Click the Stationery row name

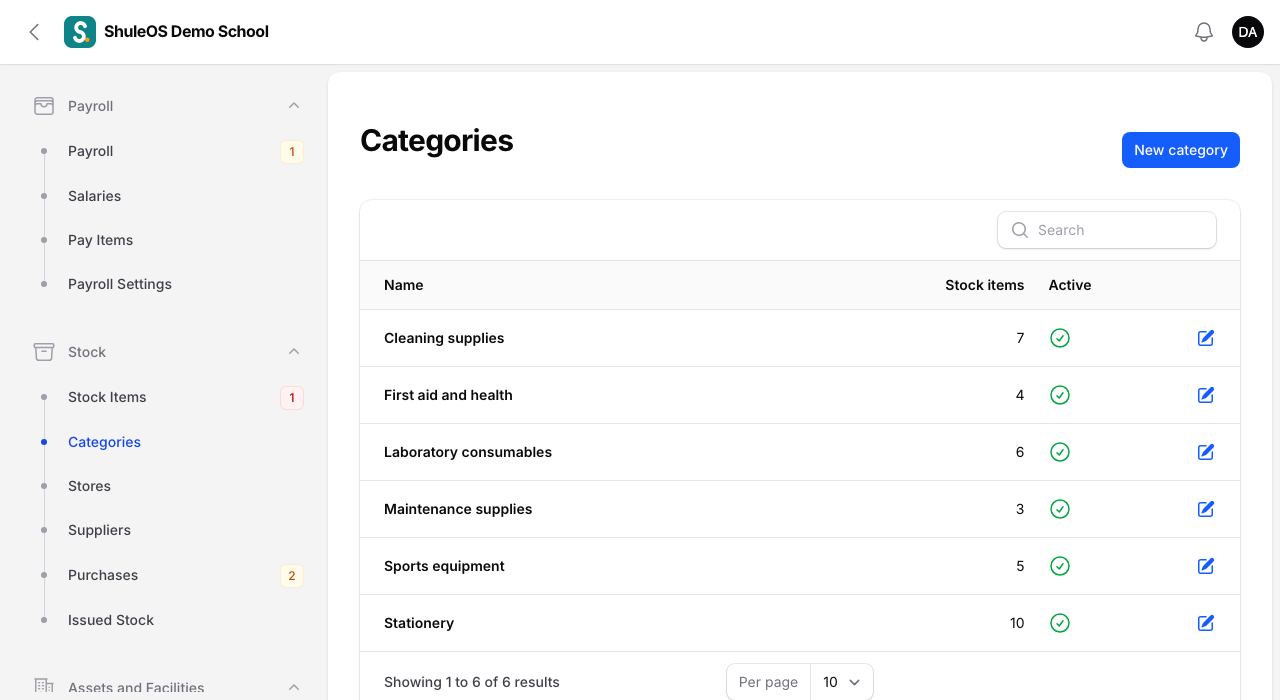click(419, 623)
